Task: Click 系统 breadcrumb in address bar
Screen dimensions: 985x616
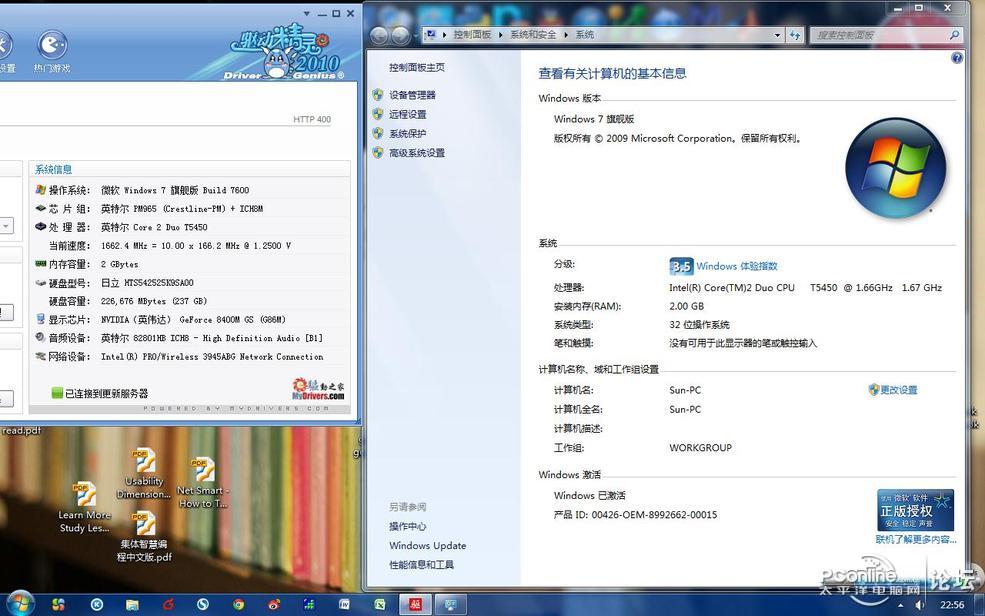Action: (585, 35)
